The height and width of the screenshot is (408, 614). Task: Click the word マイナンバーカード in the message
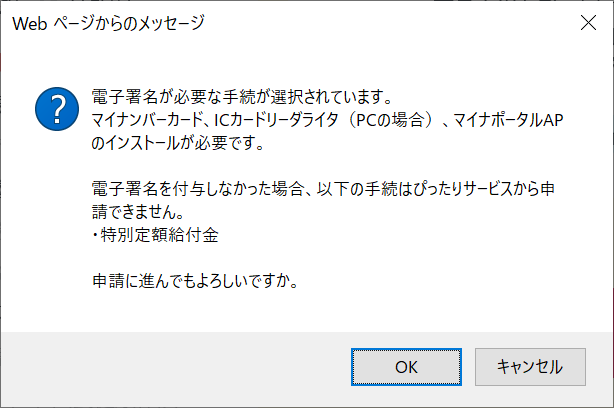click(x=148, y=120)
